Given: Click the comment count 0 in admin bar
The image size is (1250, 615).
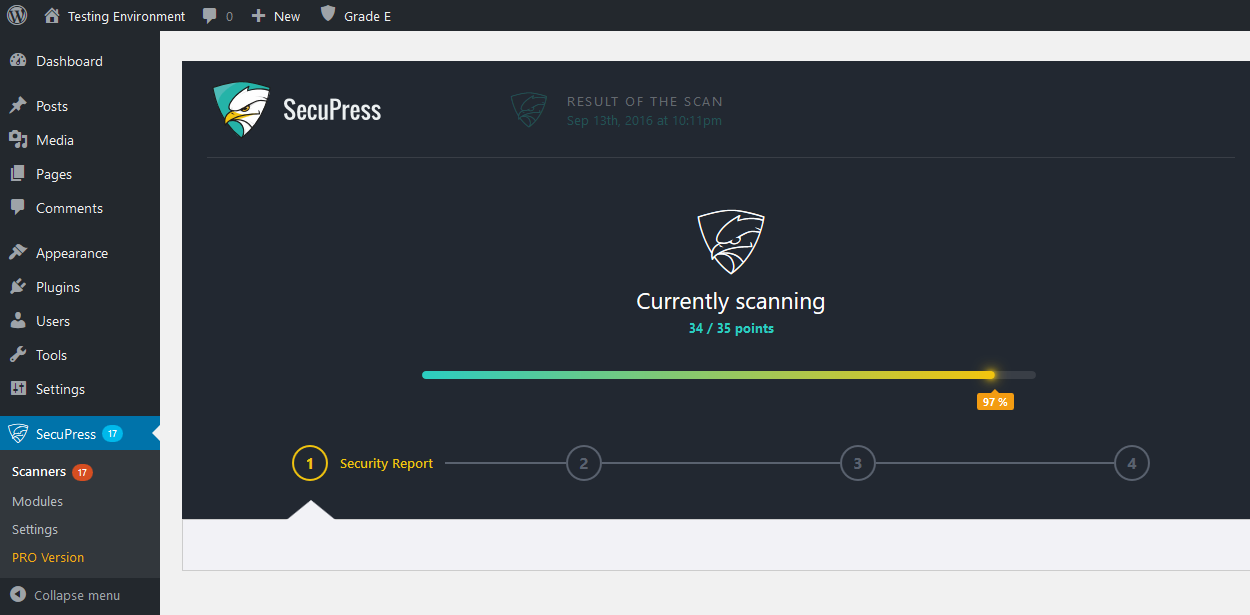Looking at the screenshot, I should [229, 16].
